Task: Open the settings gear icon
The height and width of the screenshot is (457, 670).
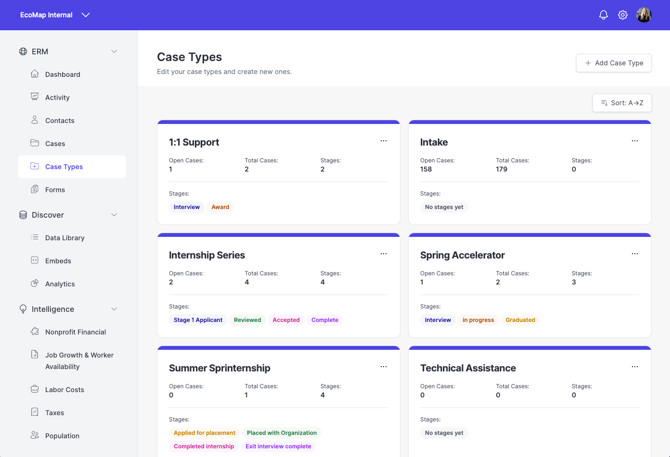Action: coord(623,15)
